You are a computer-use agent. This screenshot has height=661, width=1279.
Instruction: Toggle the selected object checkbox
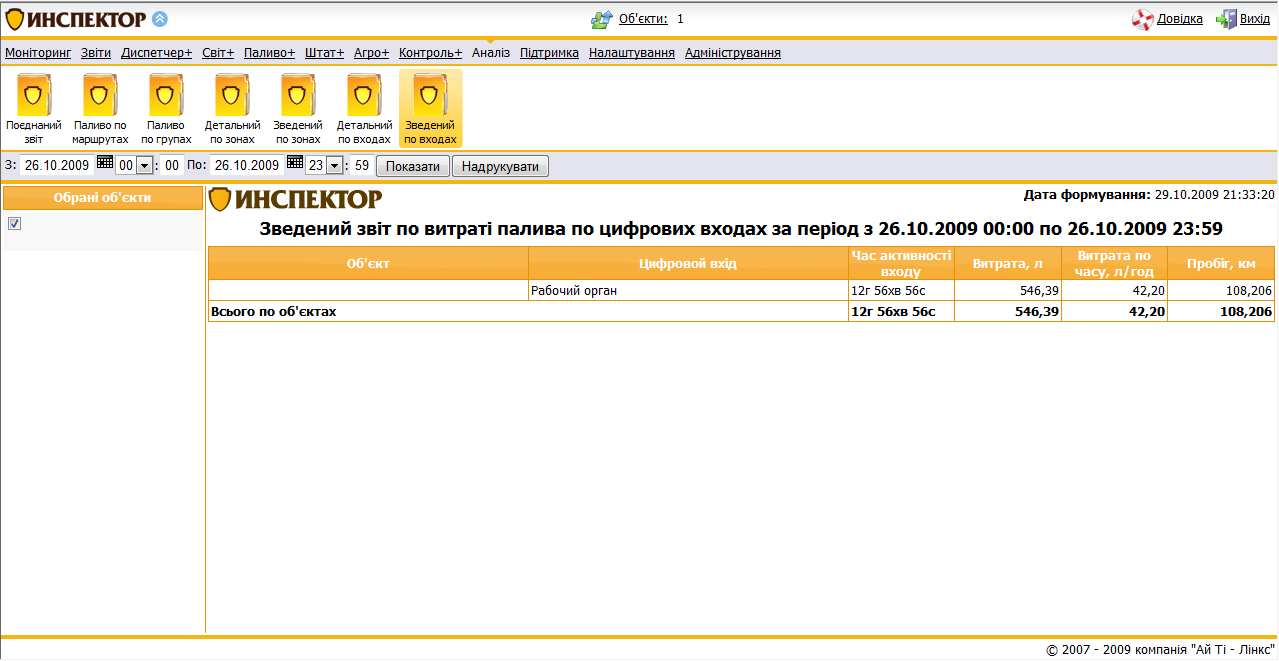pos(14,224)
